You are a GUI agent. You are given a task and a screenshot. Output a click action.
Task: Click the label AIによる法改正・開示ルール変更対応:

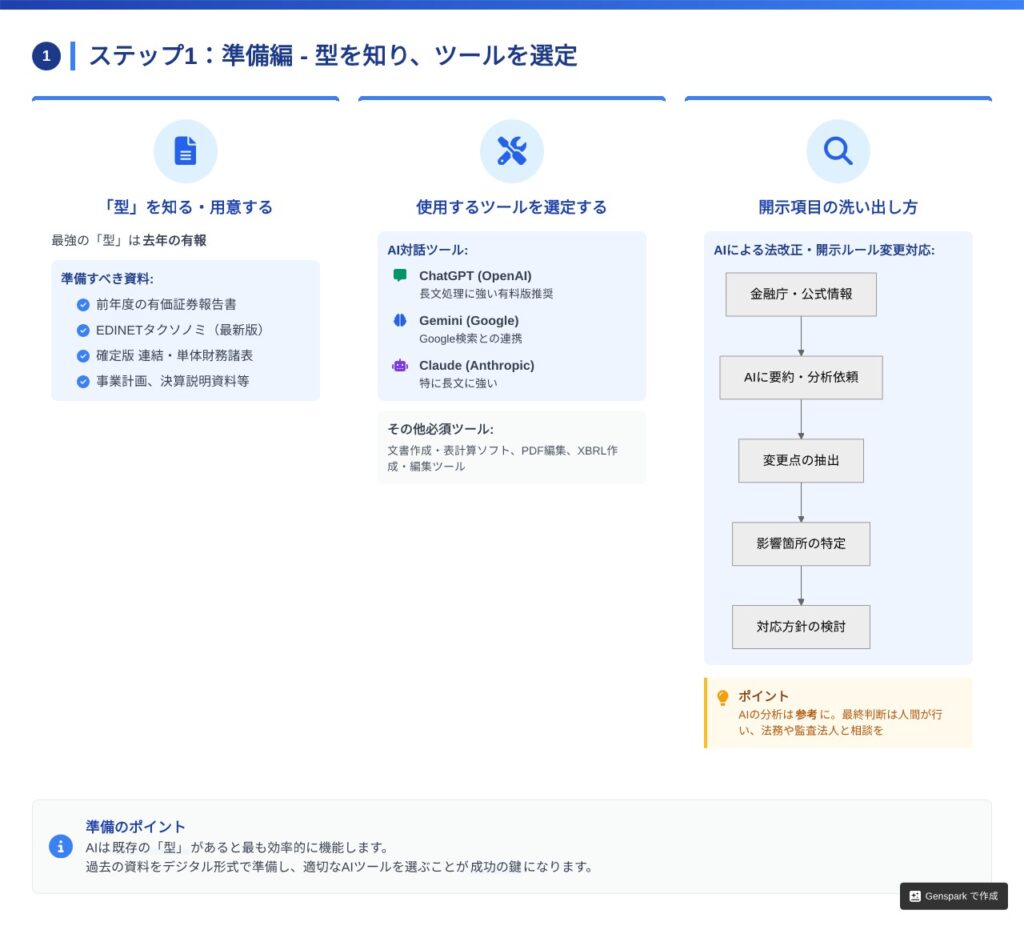(824, 250)
